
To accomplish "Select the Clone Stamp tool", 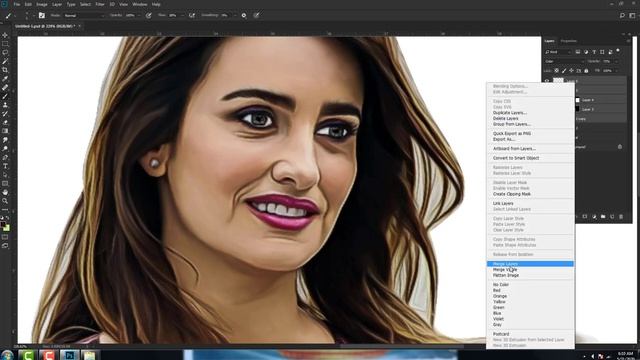I will [x=5, y=105].
